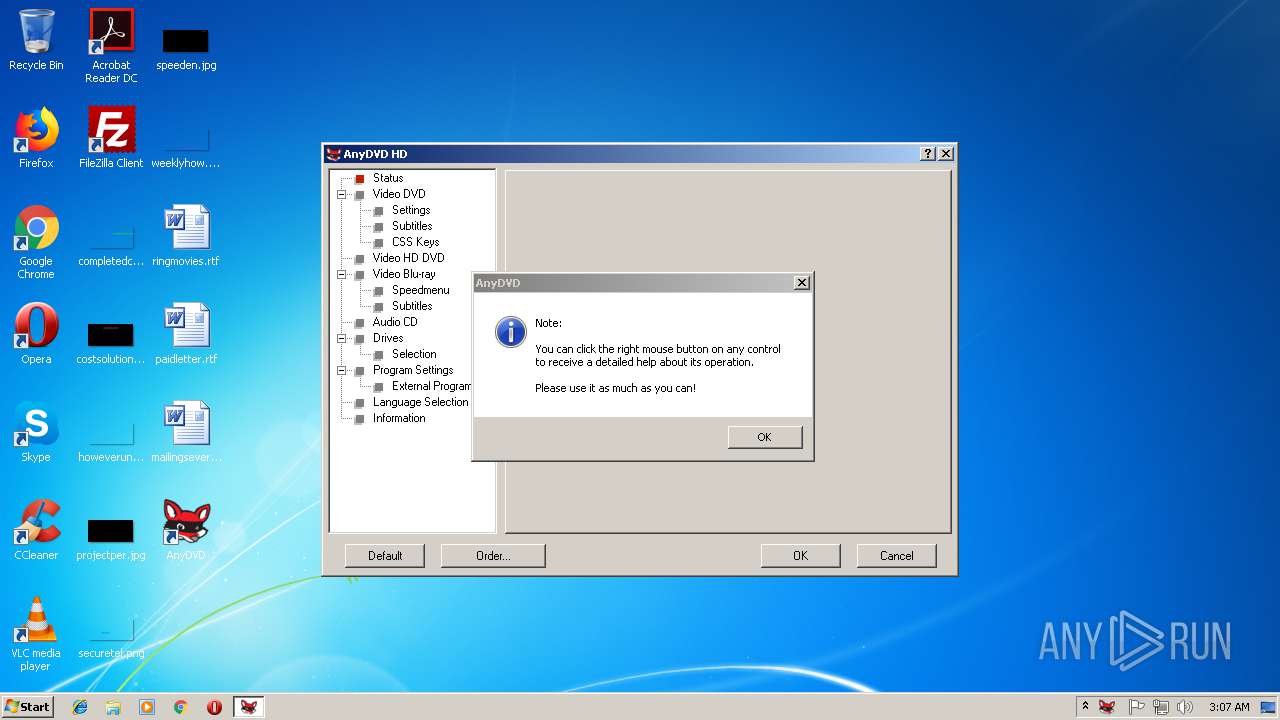Click the gray icon beside Video HD DVD
This screenshot has height=720, width=1280.
point(360,259)
